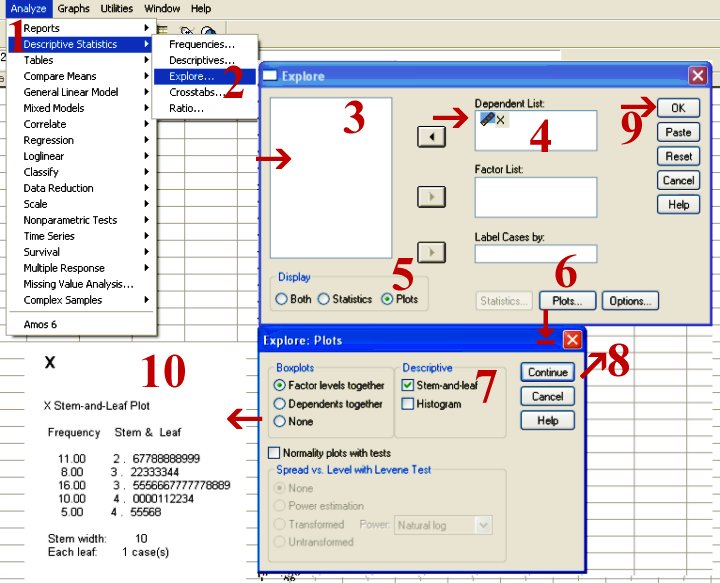Click Cancel in Explore: Plots dialog

tap(547, 397)
